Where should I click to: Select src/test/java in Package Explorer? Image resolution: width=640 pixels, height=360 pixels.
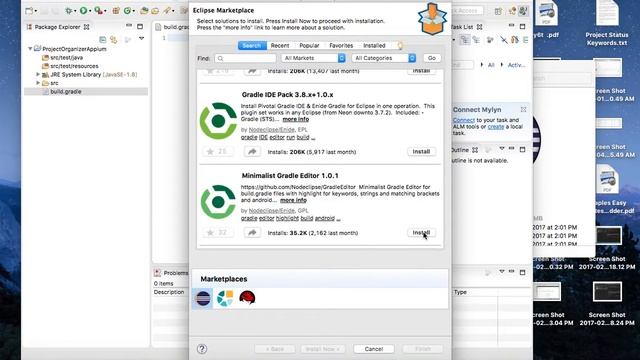click(67, 58)
